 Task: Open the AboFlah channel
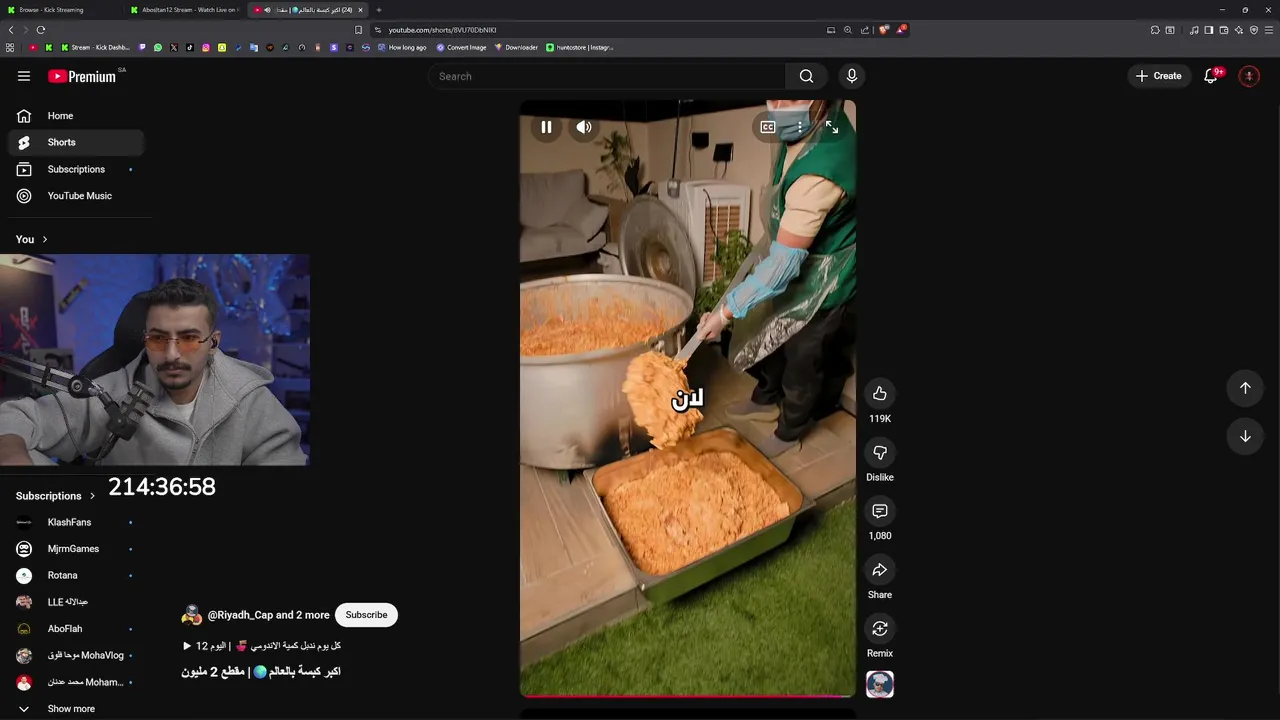pos(76,629)
